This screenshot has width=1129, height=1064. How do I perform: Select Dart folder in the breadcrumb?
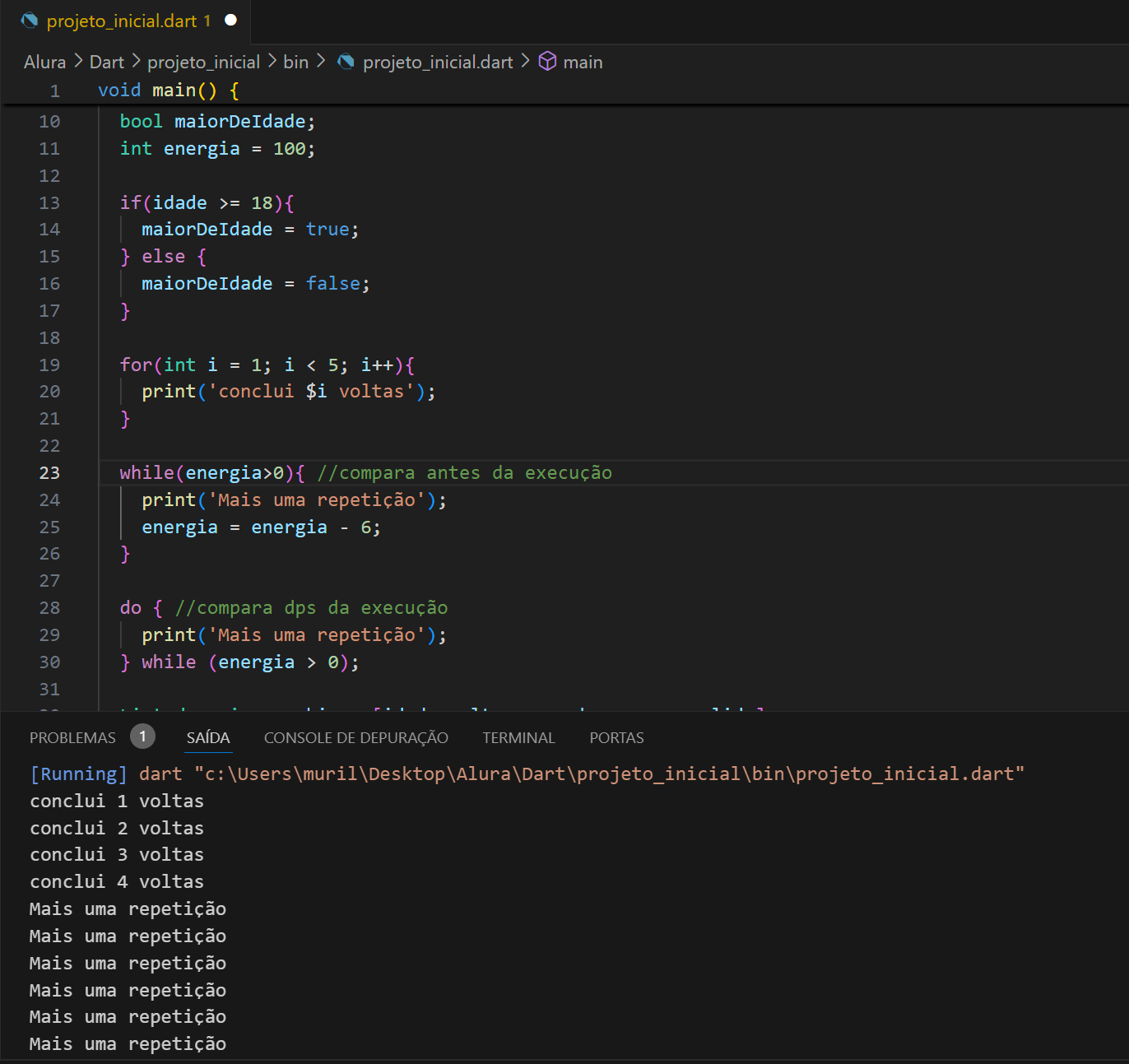point(107,63)
